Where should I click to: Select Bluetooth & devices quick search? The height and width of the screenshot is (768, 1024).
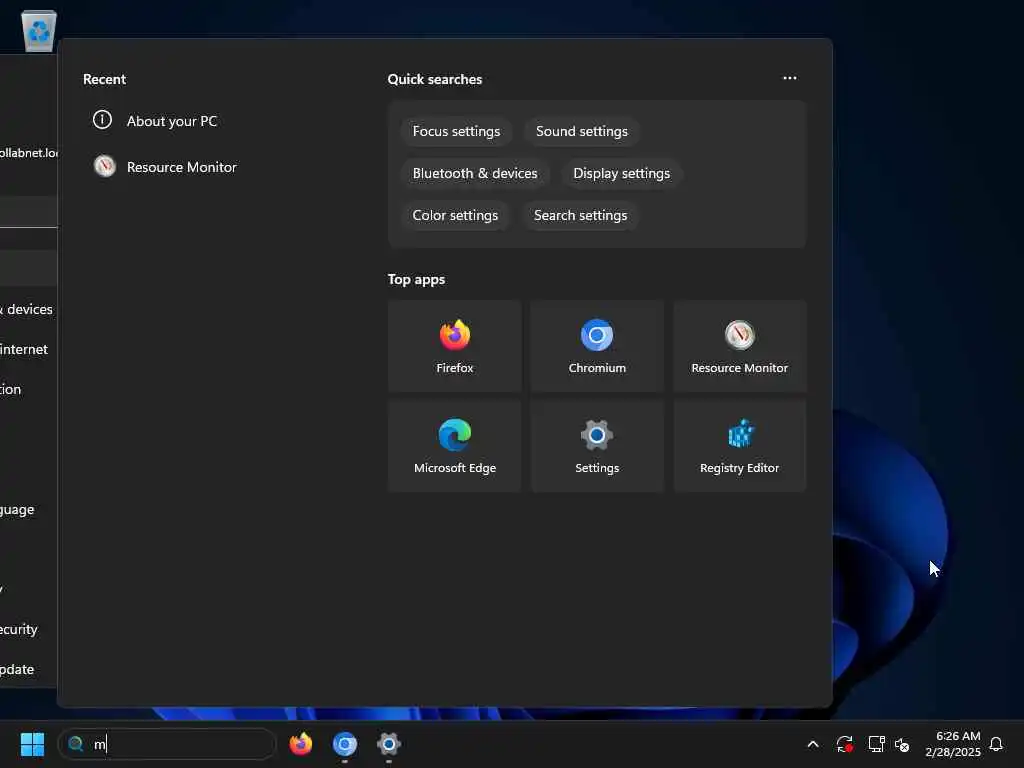coord(475,173)
